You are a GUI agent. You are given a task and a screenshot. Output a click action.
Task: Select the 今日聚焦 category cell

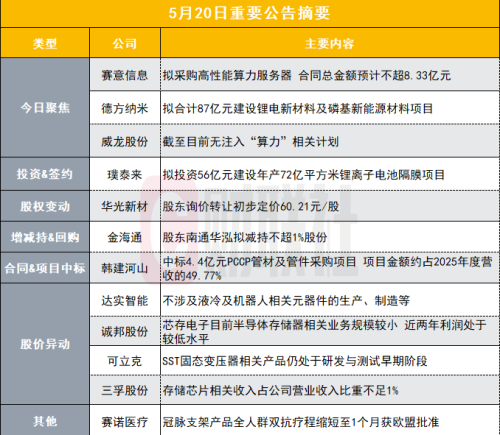45,108
